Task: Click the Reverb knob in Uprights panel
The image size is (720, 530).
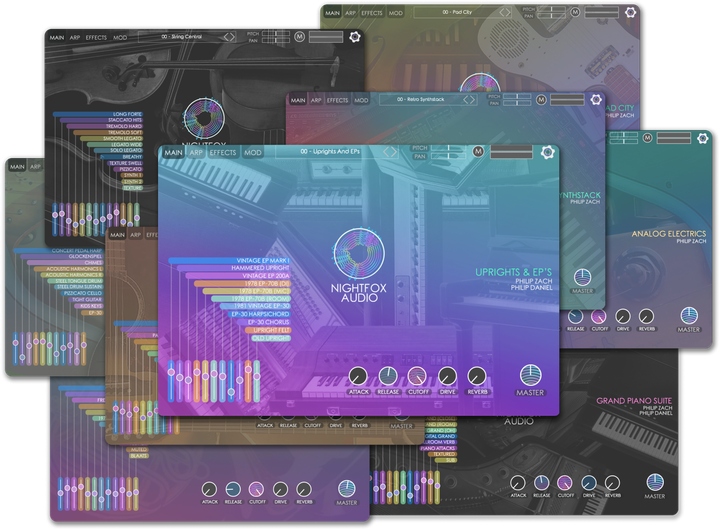Action: tap(476, 377)
